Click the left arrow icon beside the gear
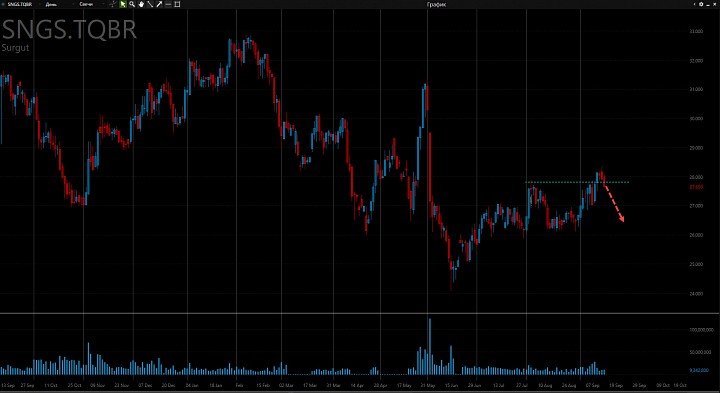 point(694,4)
